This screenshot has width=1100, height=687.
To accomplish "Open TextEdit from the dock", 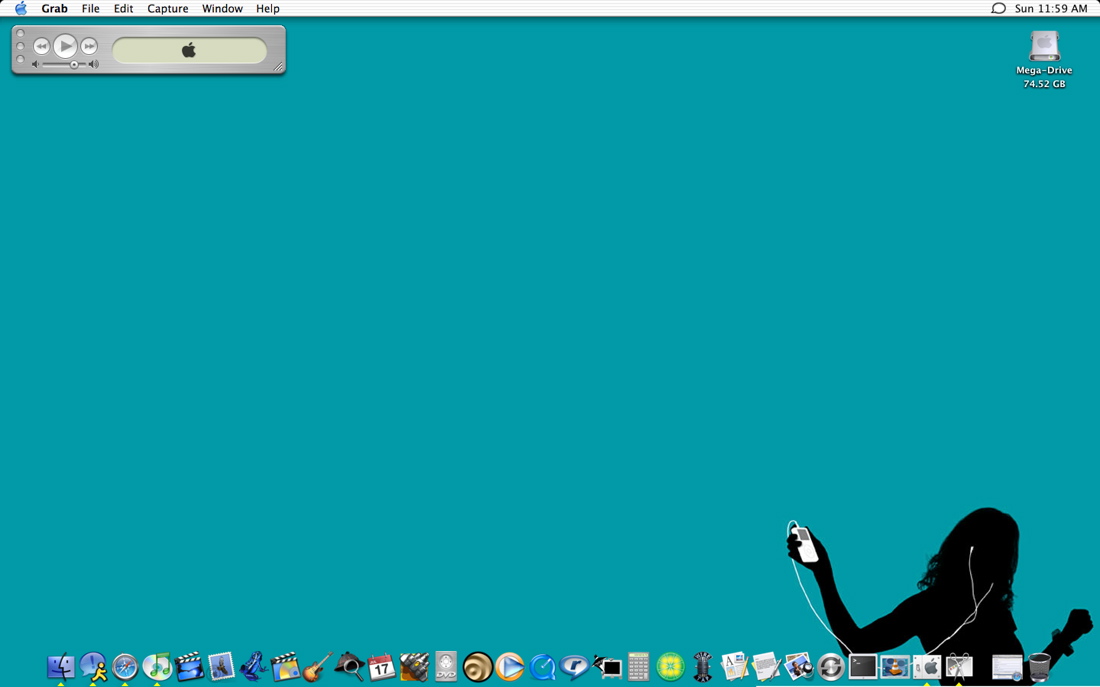I will tap(766, 666).
